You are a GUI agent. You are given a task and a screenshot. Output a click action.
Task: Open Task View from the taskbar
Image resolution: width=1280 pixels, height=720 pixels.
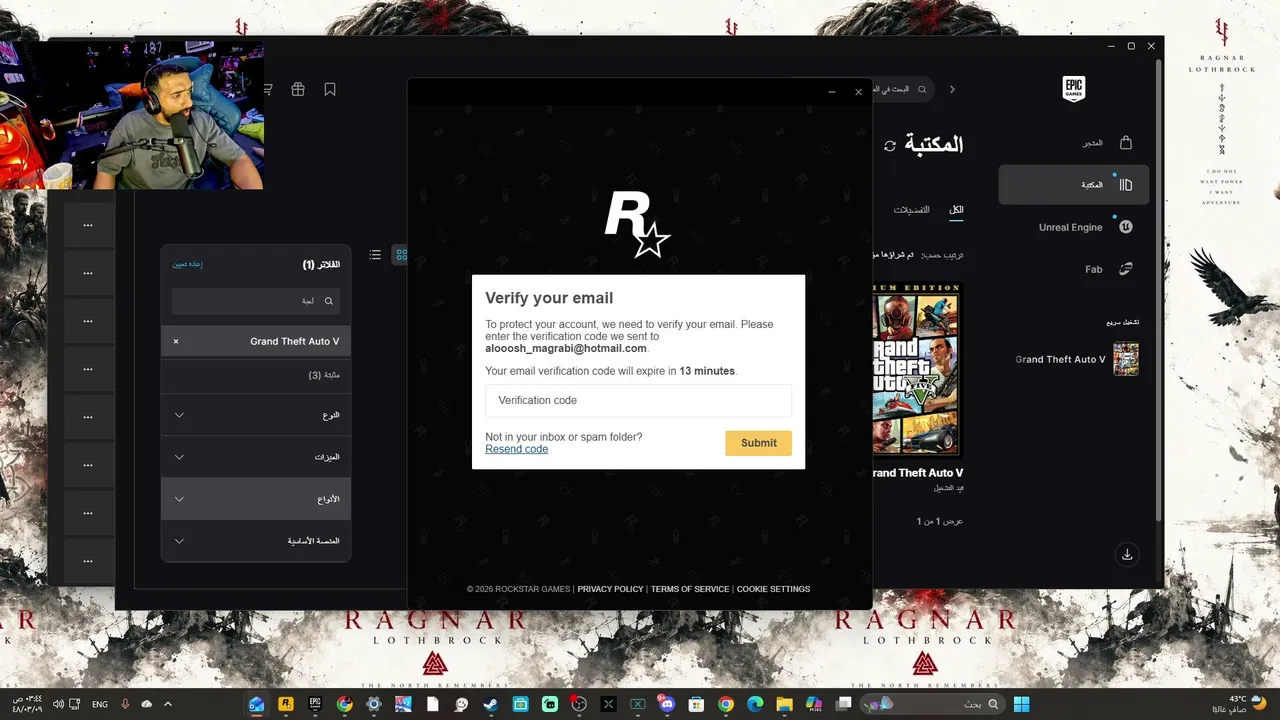point(844,704)
